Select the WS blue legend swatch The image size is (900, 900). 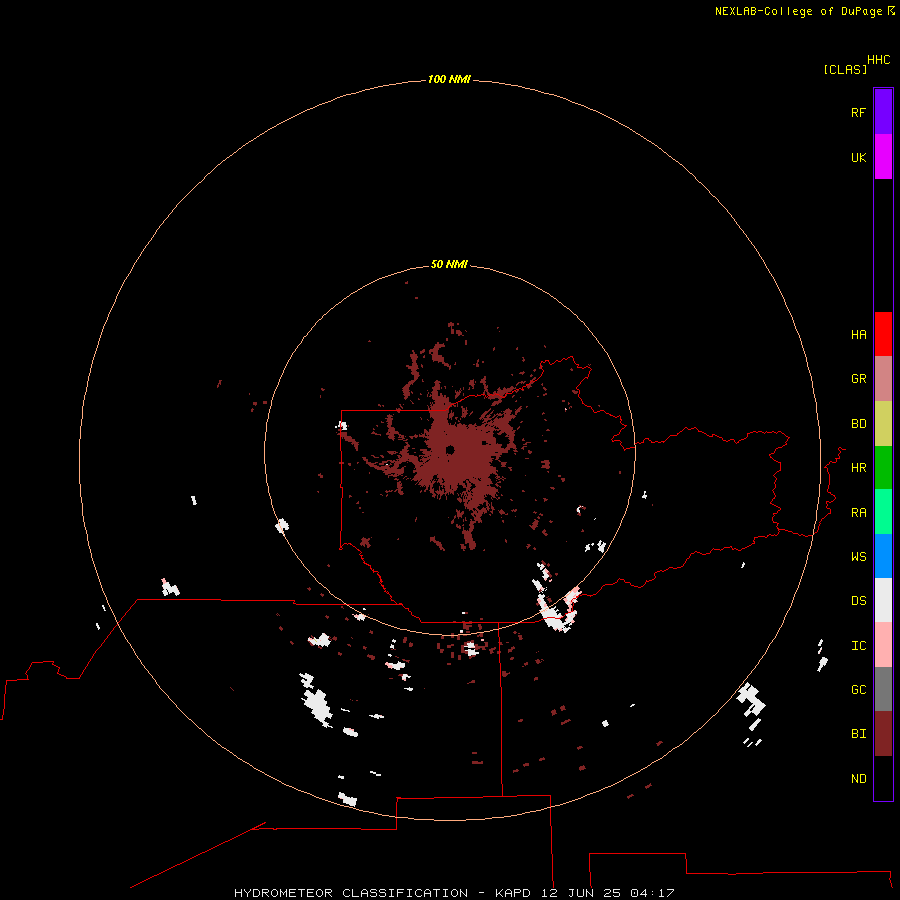pyautogui.click(x=883, y=556)
